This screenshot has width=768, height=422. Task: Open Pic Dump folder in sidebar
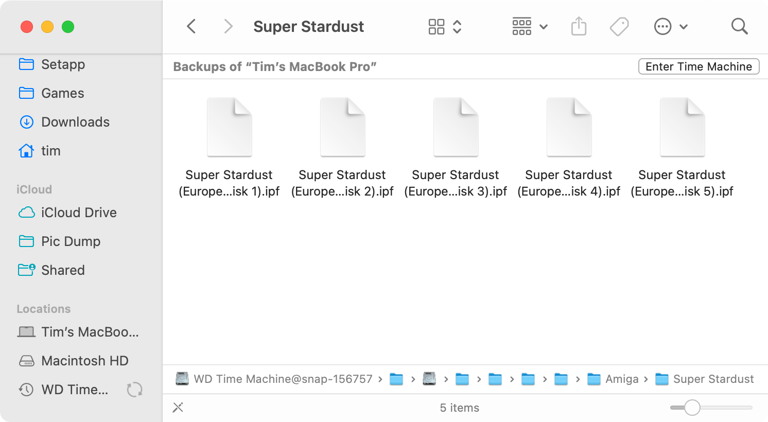point(59,241)
